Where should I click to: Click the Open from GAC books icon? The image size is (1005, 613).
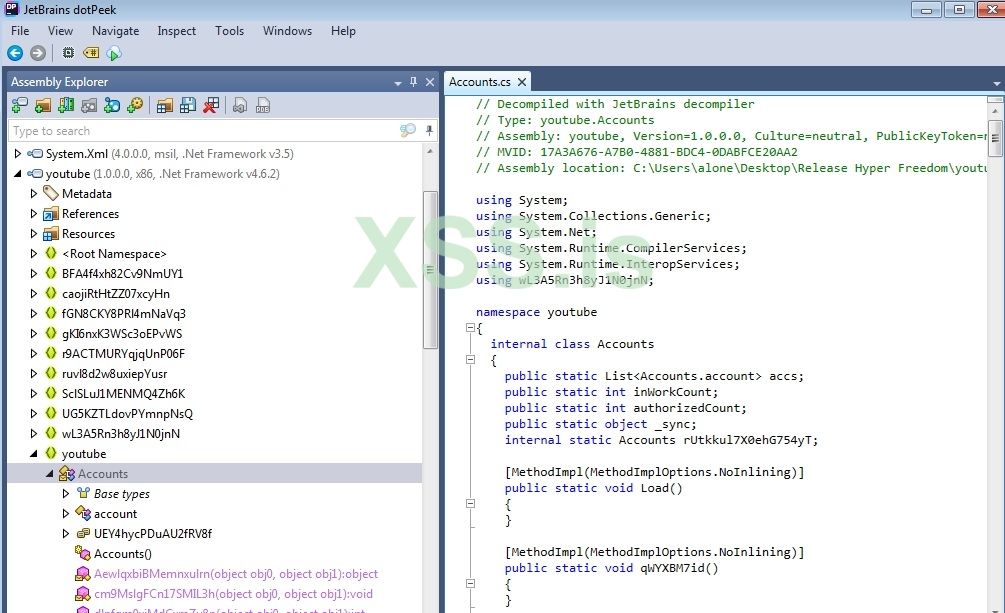click(66, 105)
